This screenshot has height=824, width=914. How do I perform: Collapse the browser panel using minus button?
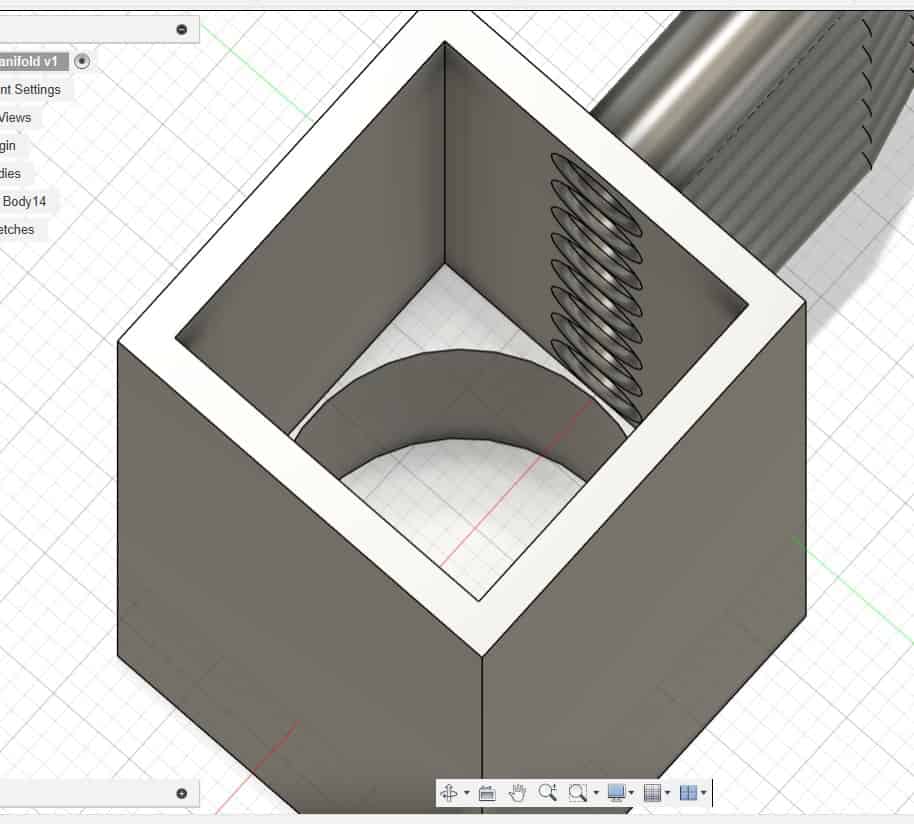click(x=182, y=29)
